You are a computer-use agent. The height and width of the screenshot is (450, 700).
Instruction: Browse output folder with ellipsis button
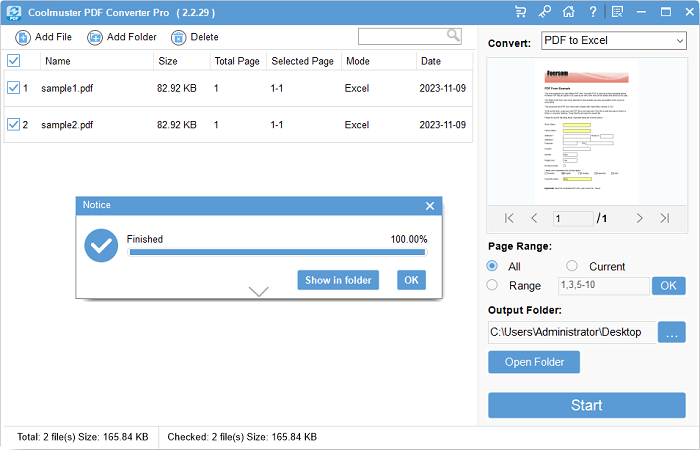click(x=671, y=332)
